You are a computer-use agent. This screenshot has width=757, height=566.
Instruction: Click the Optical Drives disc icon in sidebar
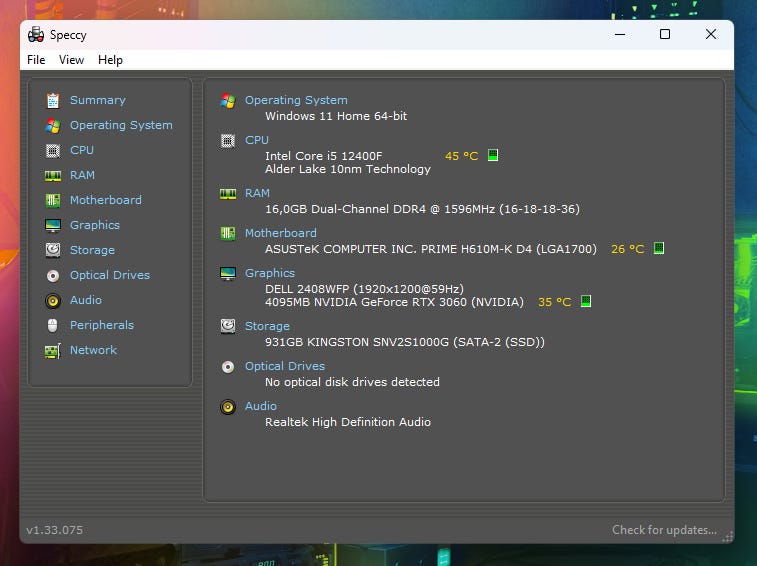[52, 275]
